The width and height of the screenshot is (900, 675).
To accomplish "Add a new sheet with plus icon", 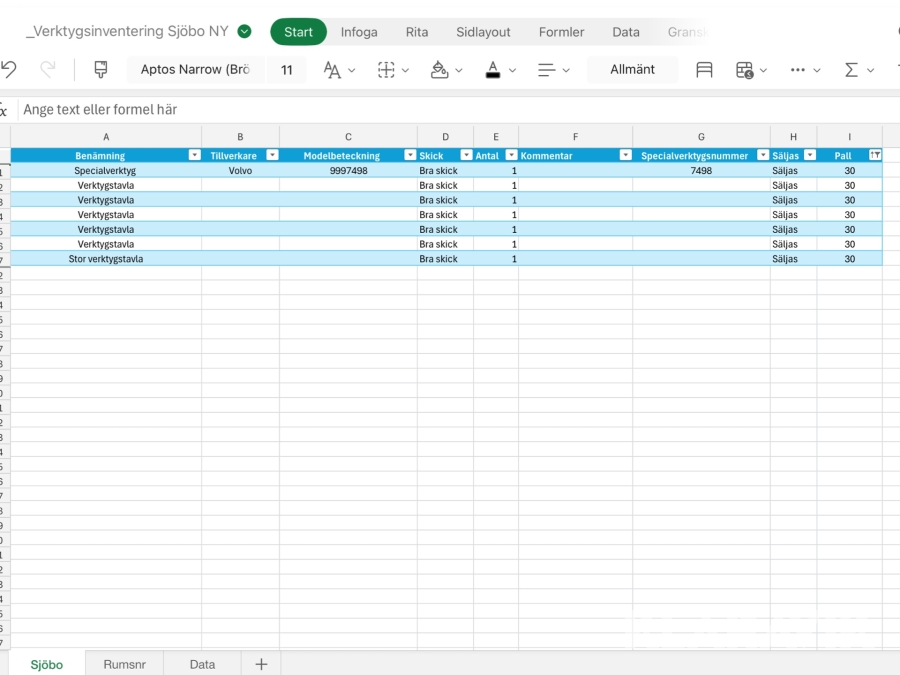I will (x=261, y=664).
